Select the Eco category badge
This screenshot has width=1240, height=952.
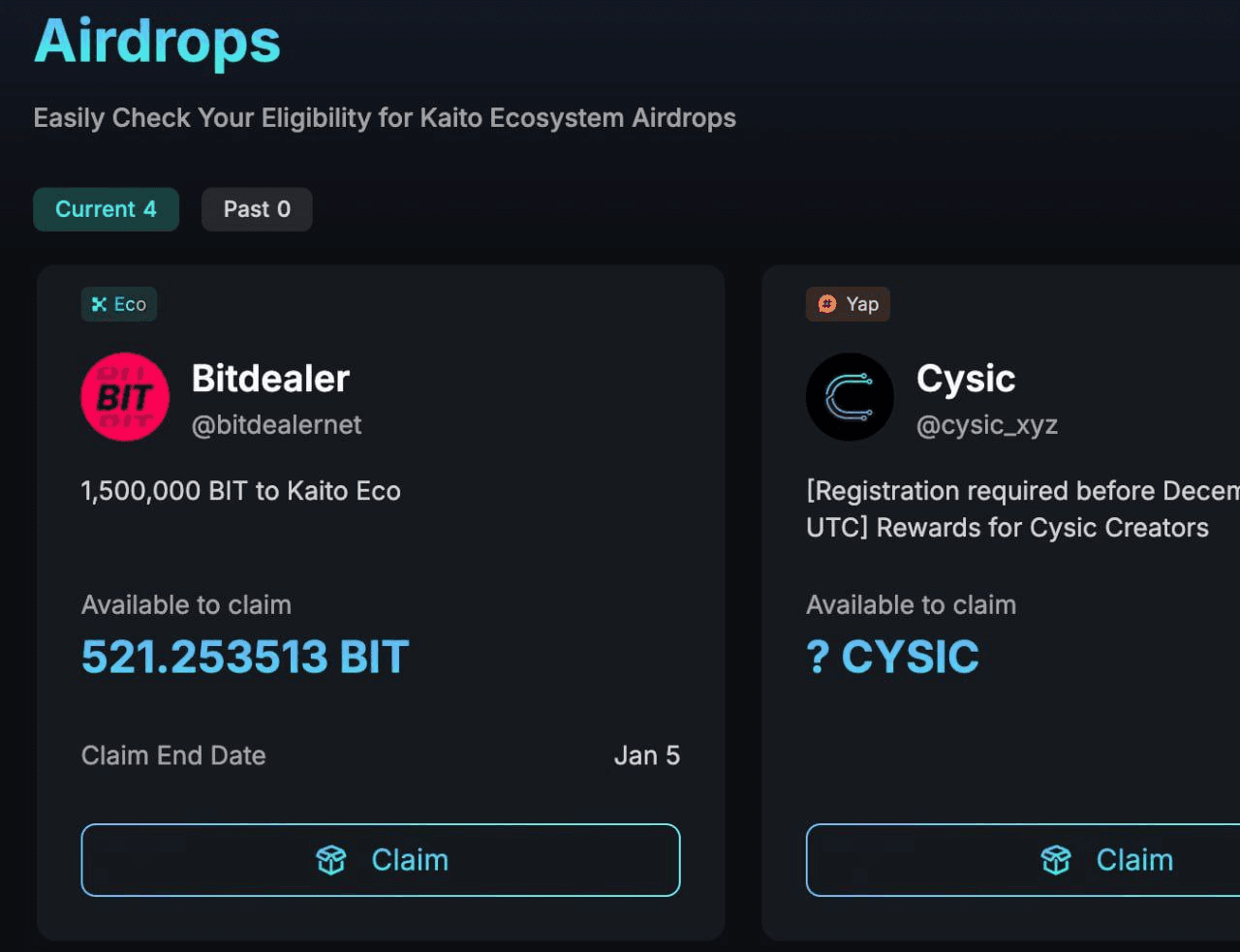119,304
